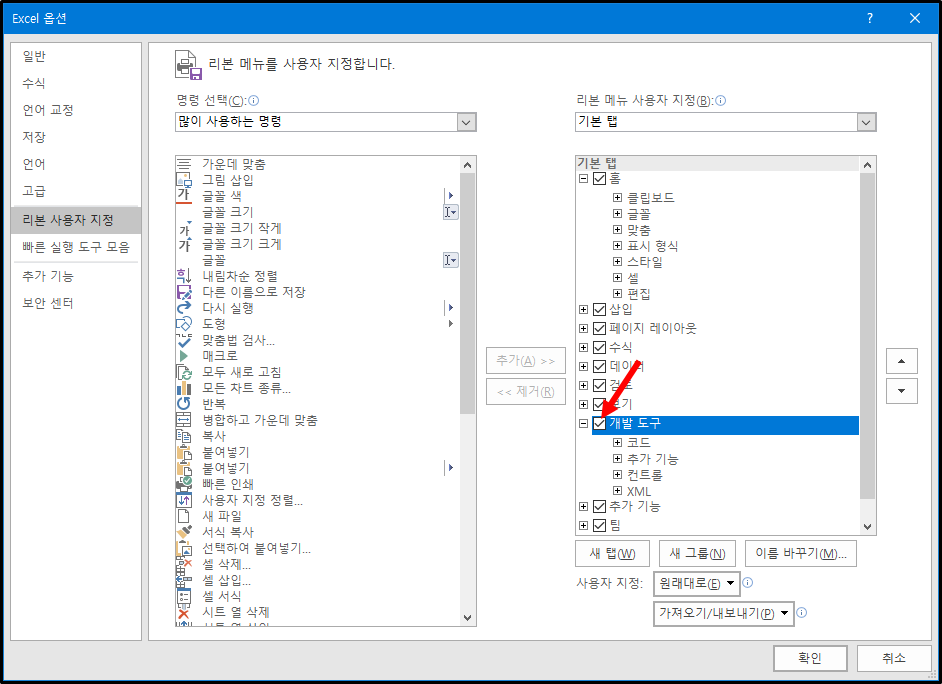Uncheck the 수식 tab checkbox
Viewport: 942px width, 684px height.
[599, 347]
